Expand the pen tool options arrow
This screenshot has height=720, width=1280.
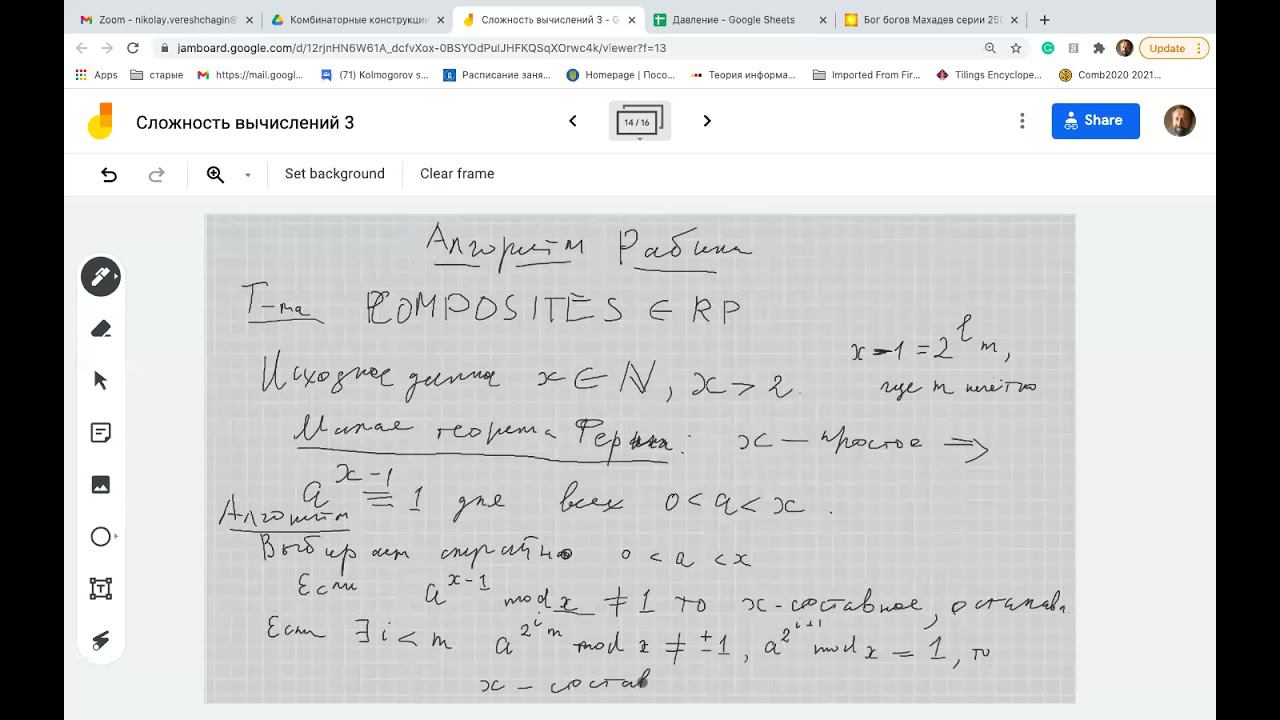117,276
